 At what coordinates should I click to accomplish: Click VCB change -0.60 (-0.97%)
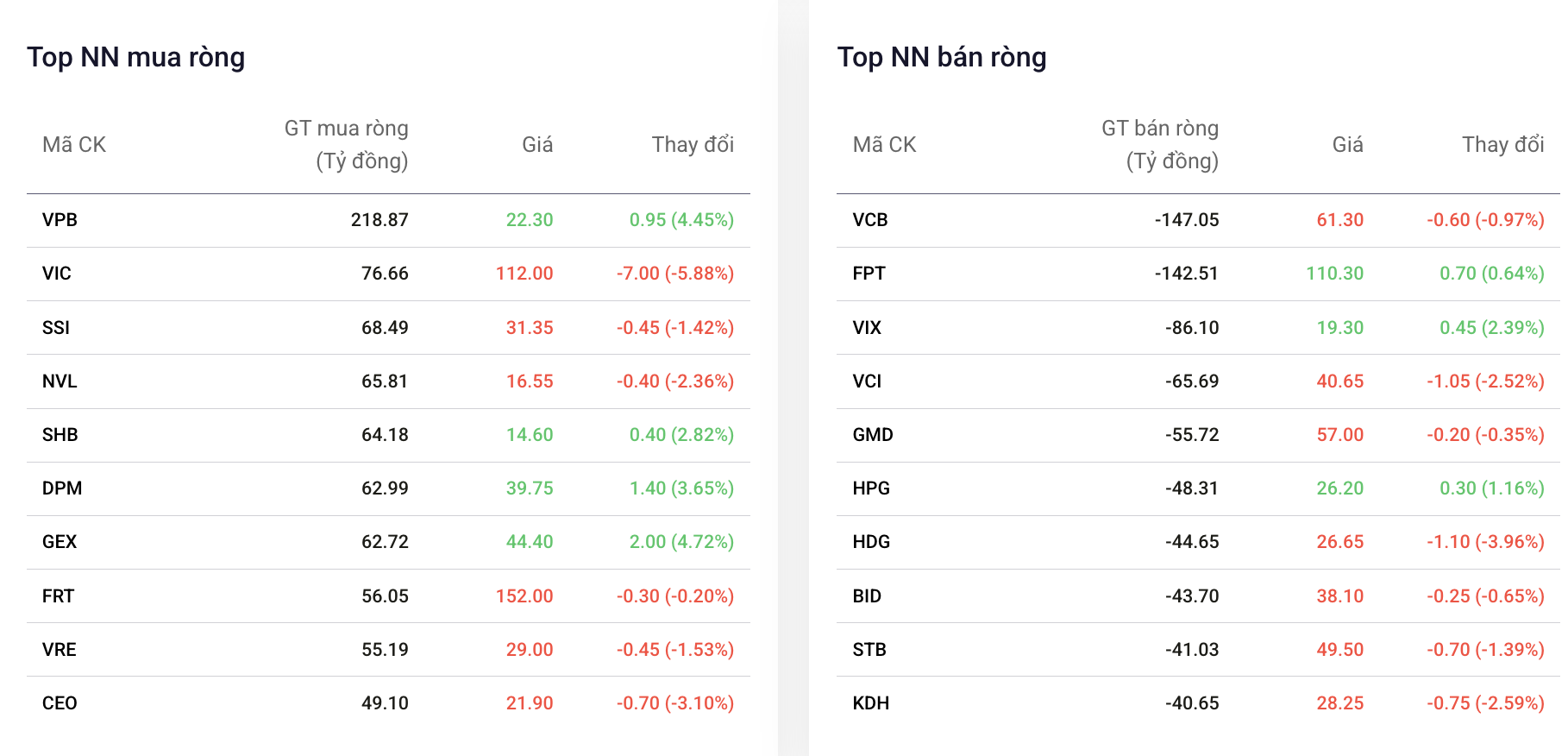[1485, 220]
